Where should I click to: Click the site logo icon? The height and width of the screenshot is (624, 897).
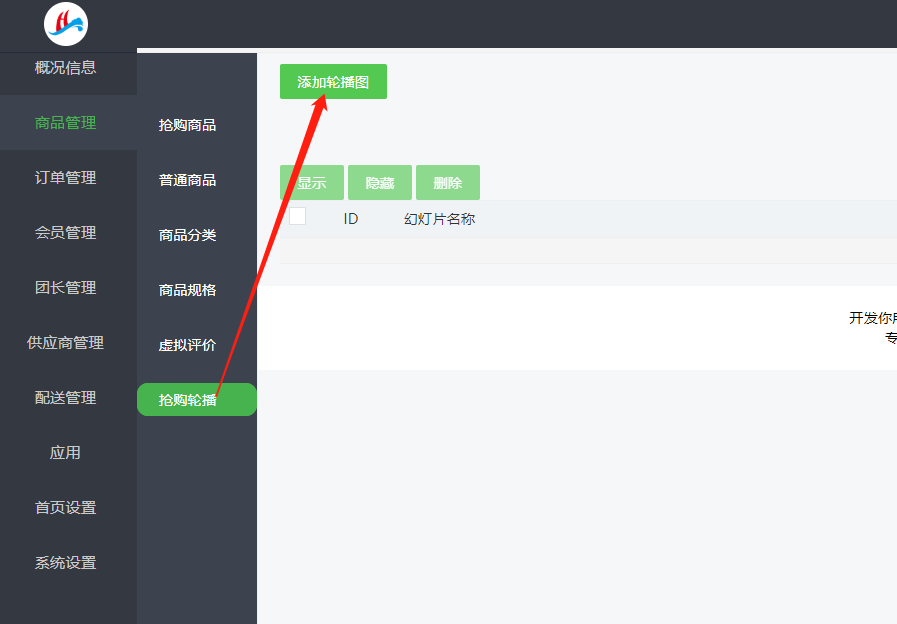tap(66, 24)
